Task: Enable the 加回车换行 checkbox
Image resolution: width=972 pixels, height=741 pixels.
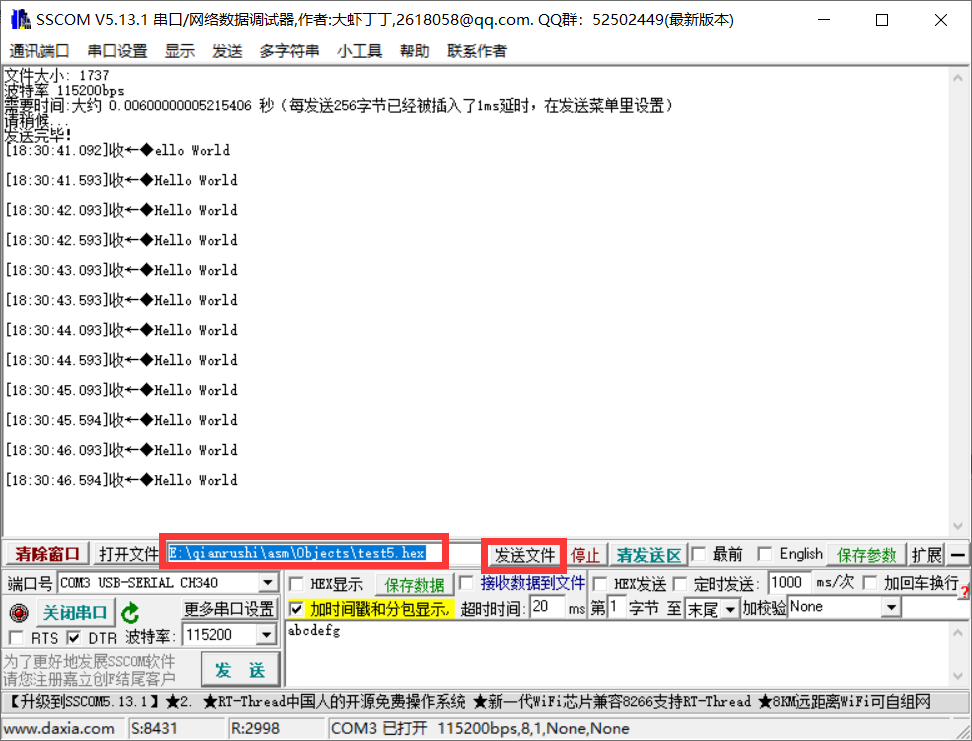Action: coord(870,583)
